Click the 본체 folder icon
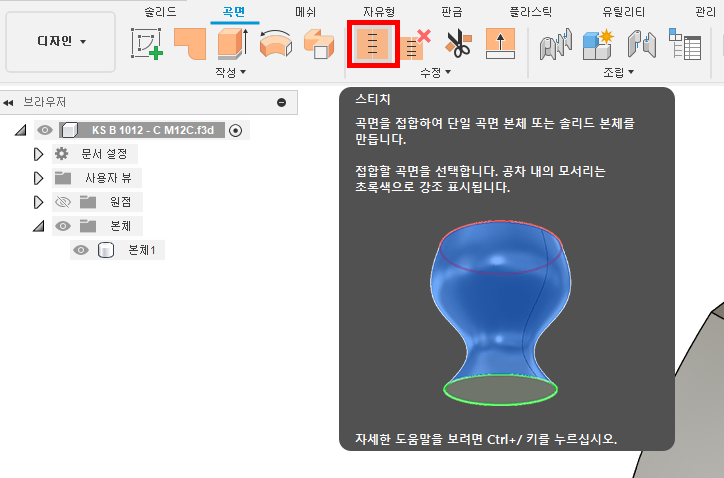The height and width of the screenshot is (478, 724). [x=88, y=226]
